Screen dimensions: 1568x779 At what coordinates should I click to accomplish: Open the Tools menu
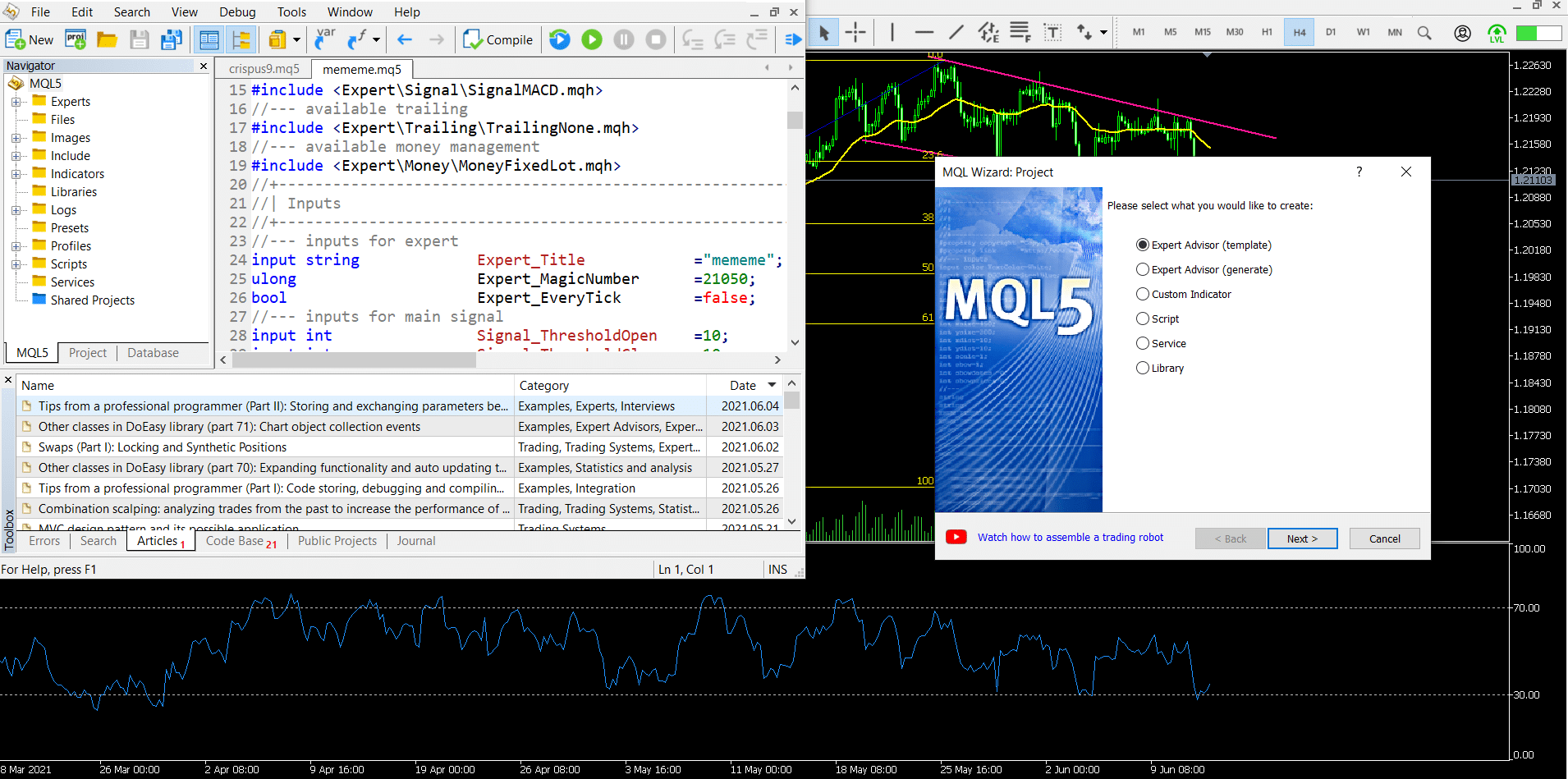[x=291, y=11]
